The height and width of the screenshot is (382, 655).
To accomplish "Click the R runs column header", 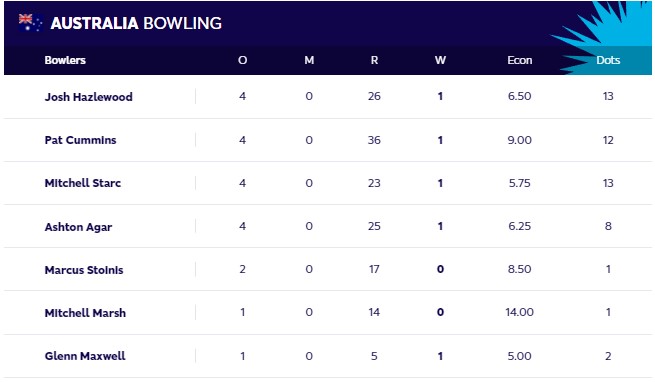I will pos(374,60).
